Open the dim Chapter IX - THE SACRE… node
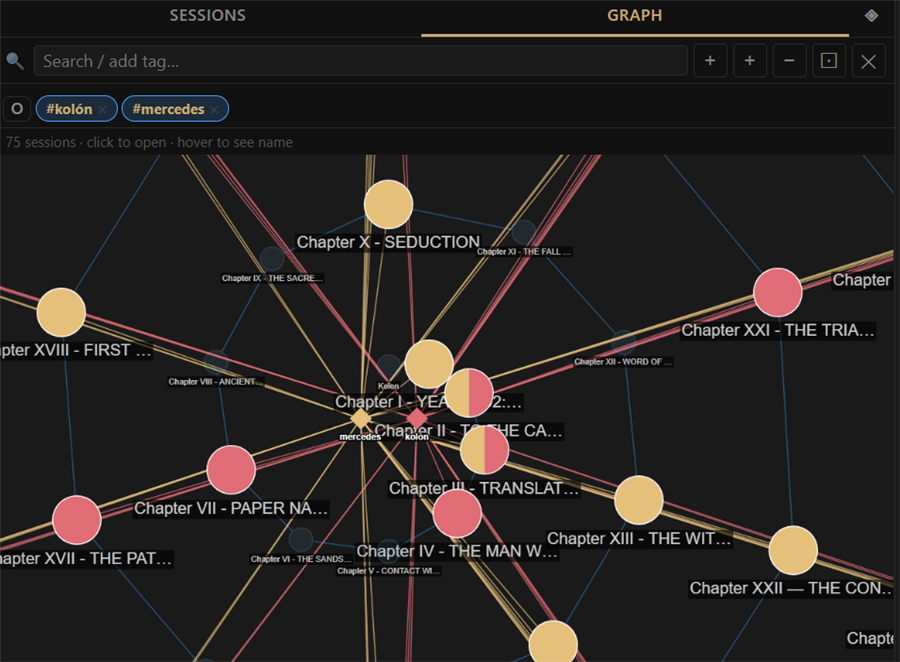Image resolution: width=900 pixels, height=662 pixels. (272, 259)
